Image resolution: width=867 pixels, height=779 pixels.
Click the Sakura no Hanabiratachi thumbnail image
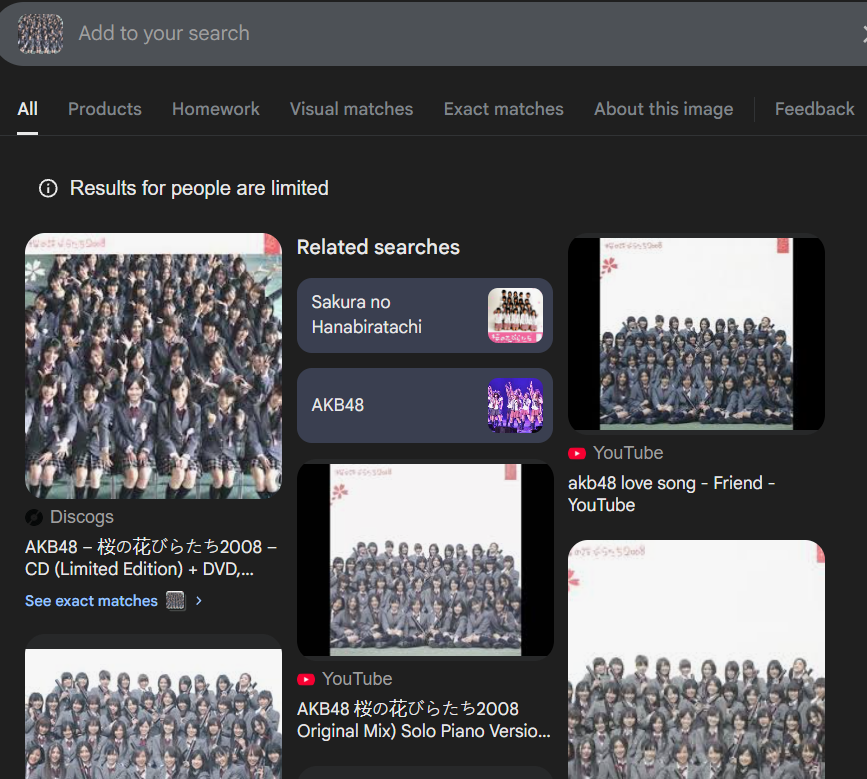click(x=515, y=315)
